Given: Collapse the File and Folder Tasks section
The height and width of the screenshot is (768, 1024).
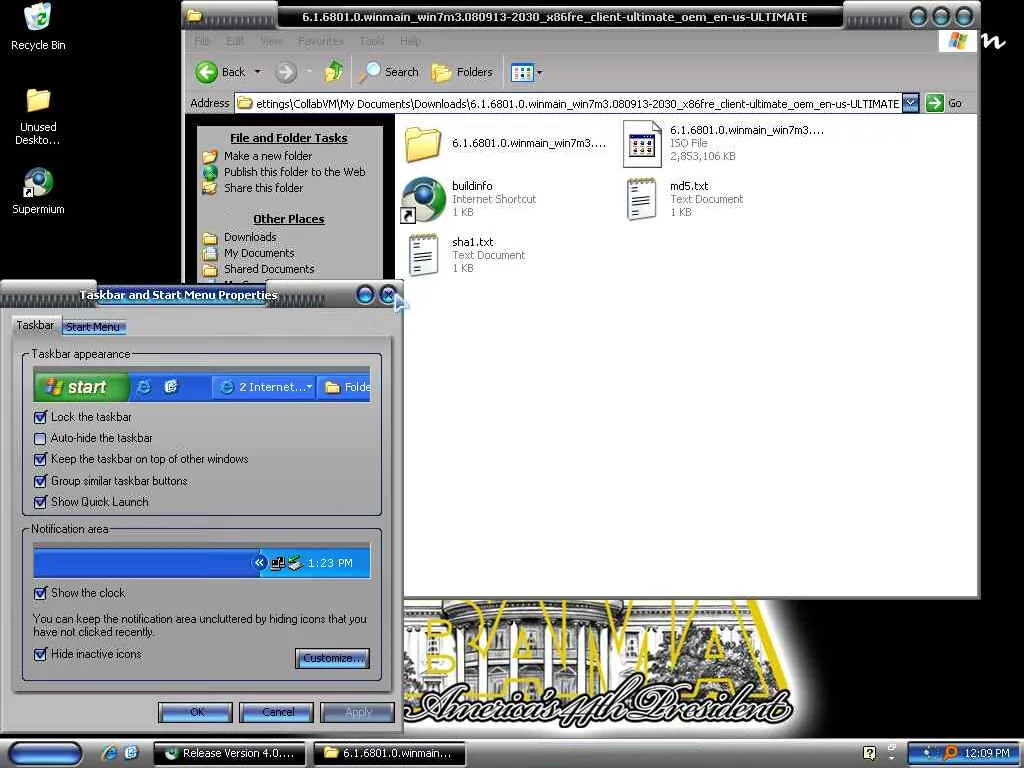Looking at the screenshot, I should [x=289, y=138].
